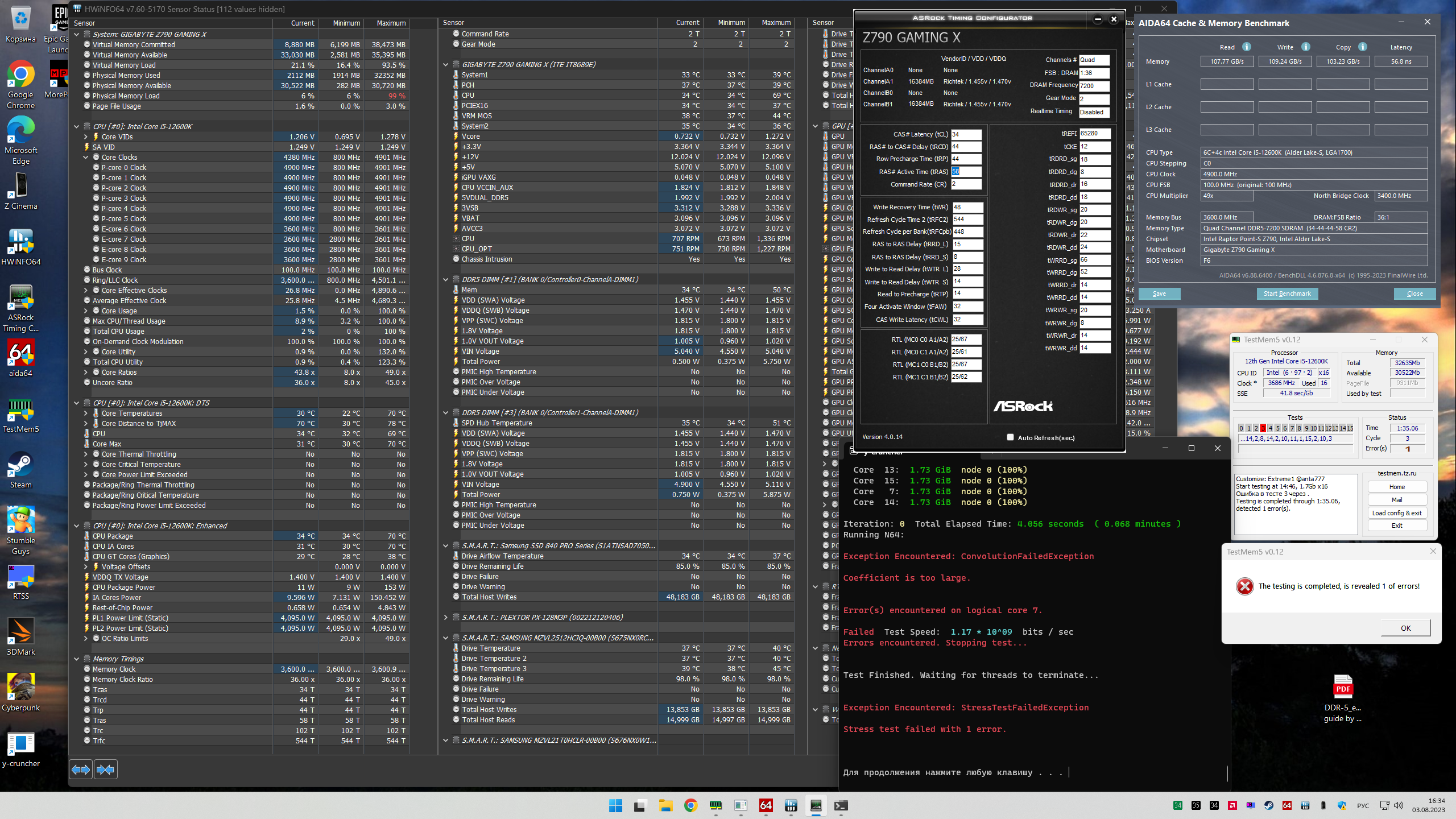Click Start Benchmark button
This screenshot has width=1456, height=819.
coord(1287,293)
